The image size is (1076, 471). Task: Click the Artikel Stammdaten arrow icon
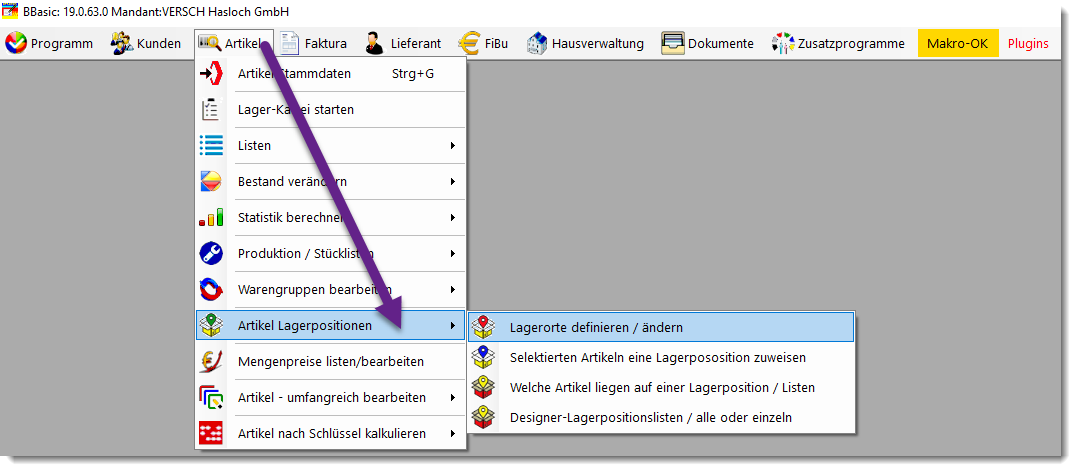tap(211, 74)
